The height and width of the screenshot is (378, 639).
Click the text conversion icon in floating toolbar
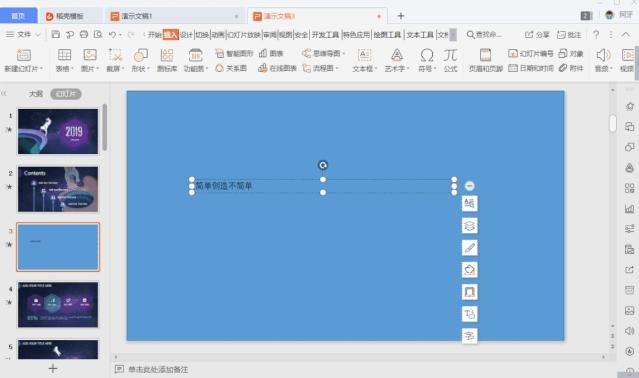pyautogui.click(x=469, y=314)
